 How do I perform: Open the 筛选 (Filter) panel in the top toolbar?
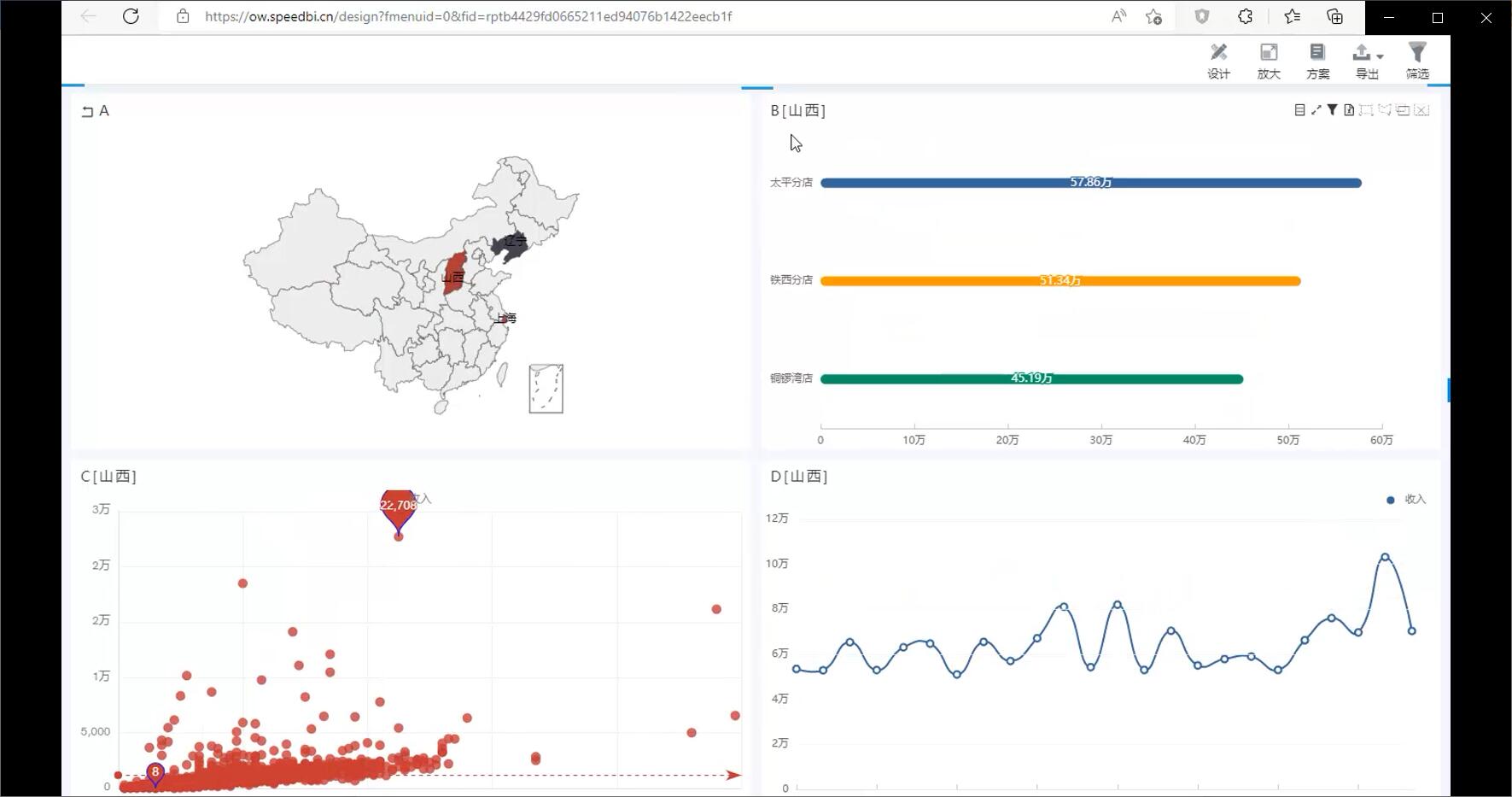tap(1417, 61)
